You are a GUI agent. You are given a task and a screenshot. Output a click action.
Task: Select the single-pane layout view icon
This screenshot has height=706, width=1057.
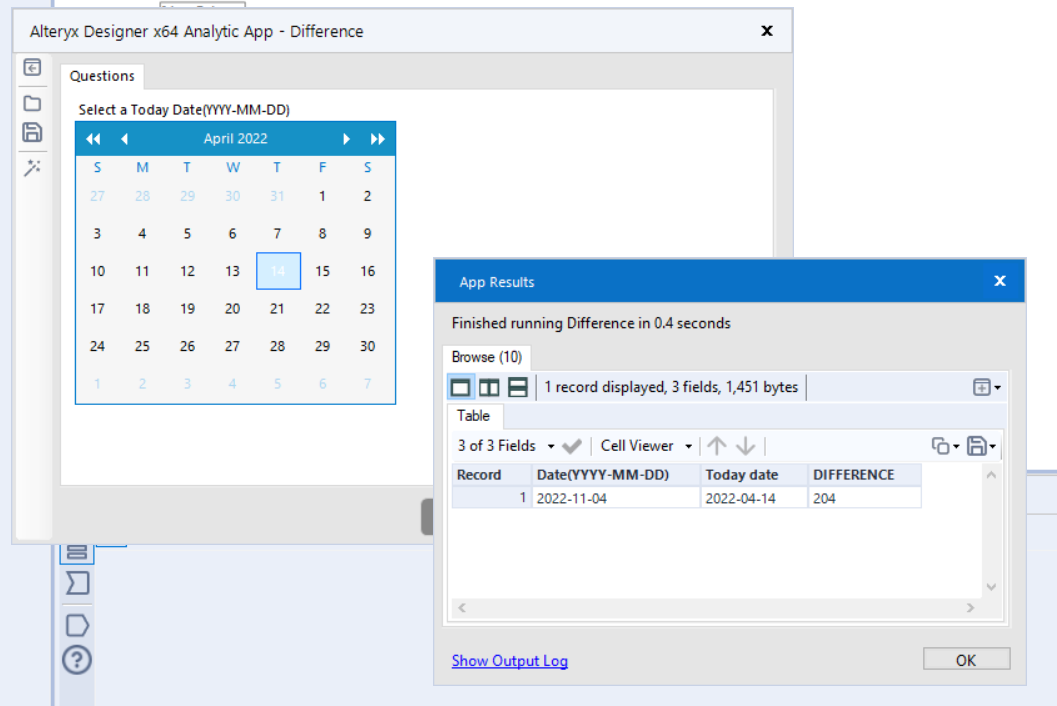point(461,387)
